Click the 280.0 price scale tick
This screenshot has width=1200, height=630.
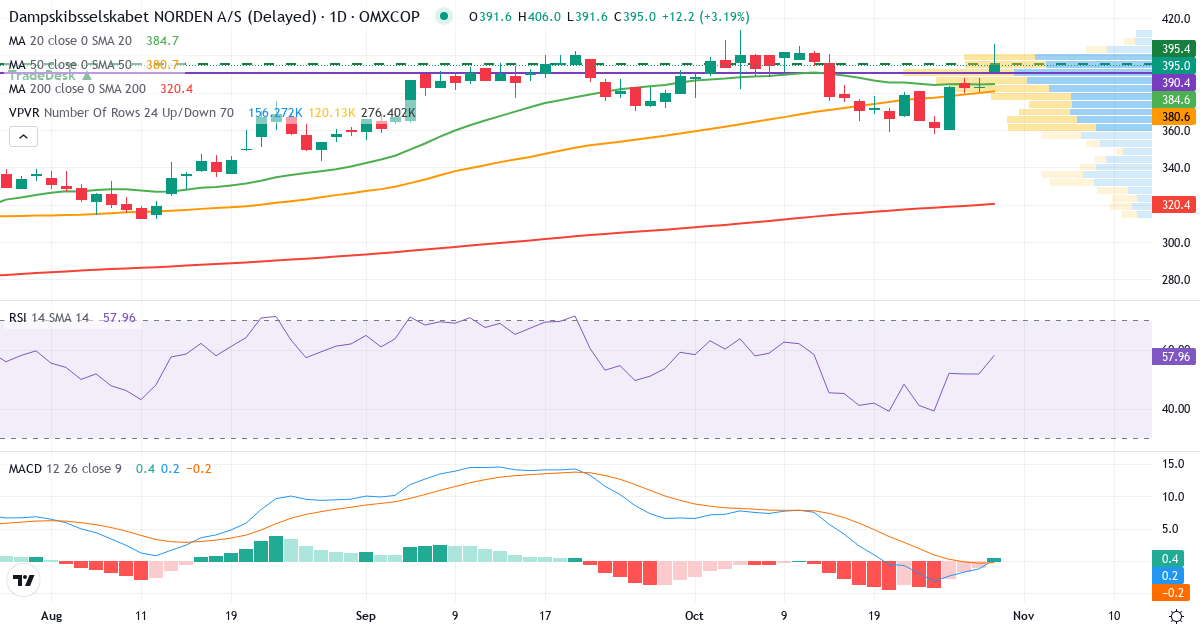point(1175,280)
